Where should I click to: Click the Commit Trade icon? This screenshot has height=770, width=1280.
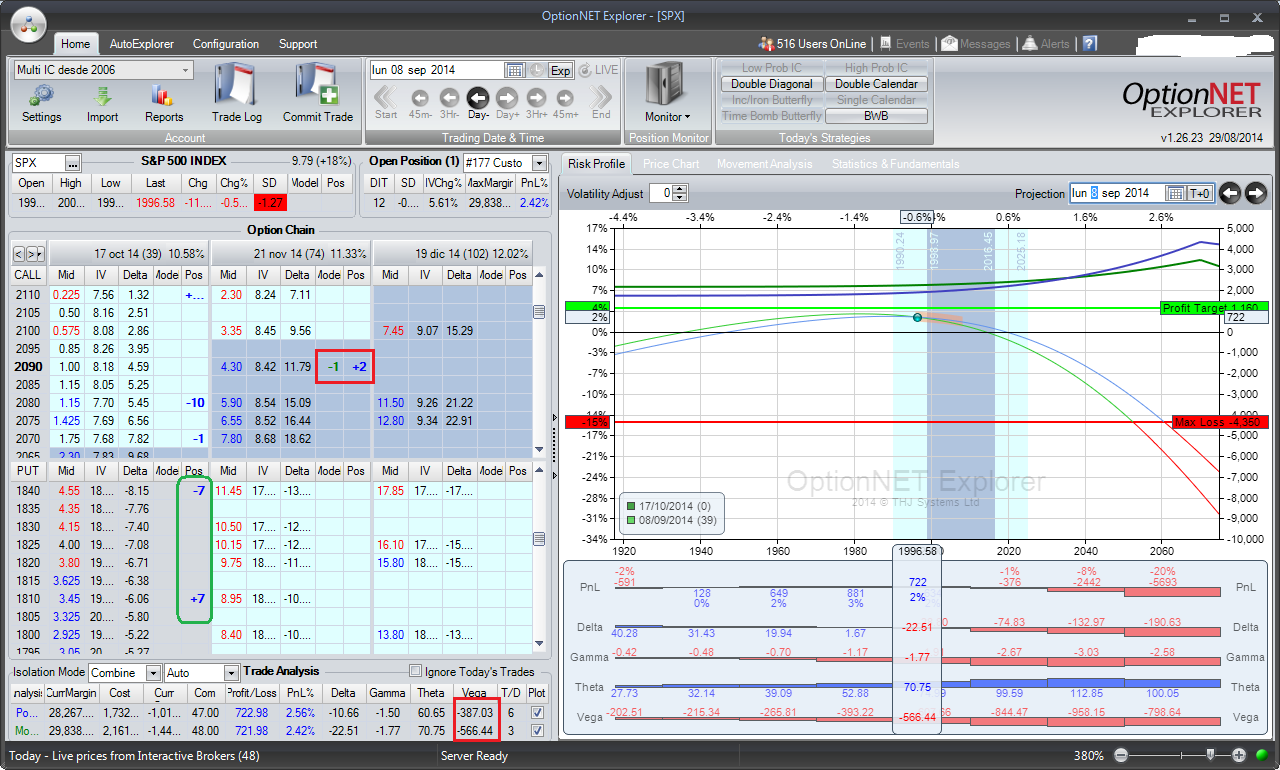(317, 90)
